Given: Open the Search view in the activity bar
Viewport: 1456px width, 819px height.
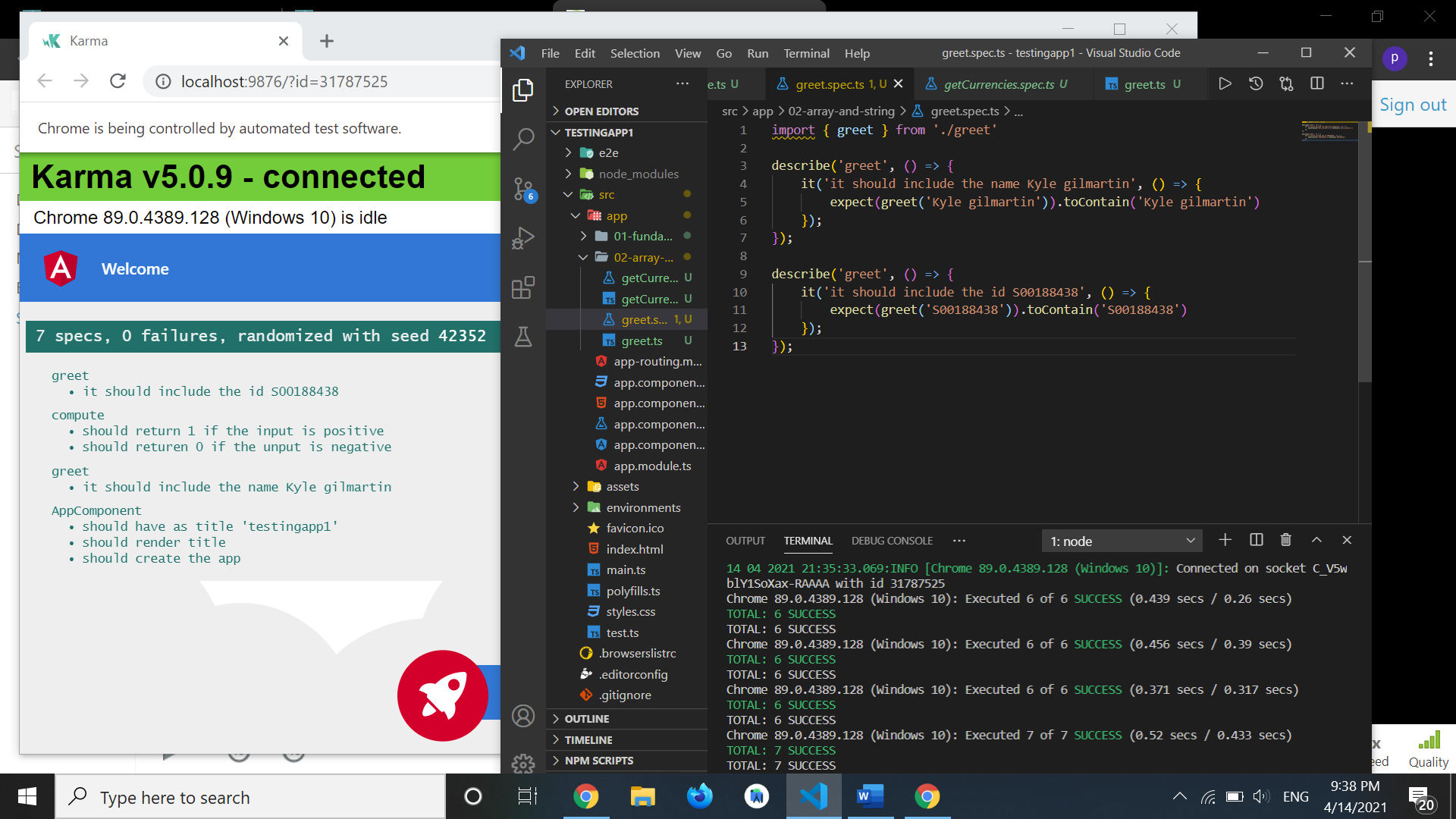Looking at the screenshot, I should click(522, 139).
